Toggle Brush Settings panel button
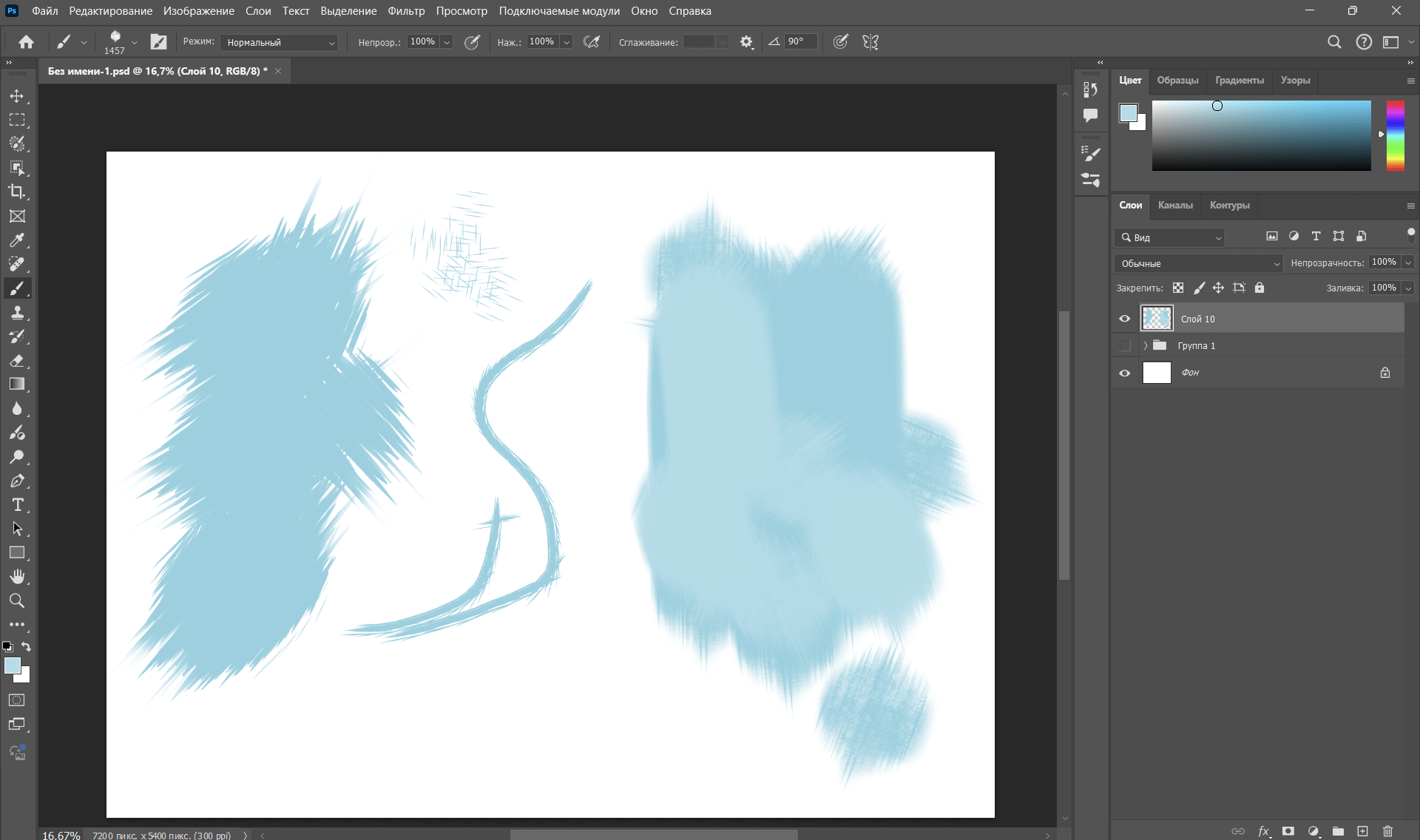Image resolution: width=1420 pixels, height=840 pixels. [x=159, y=42]
